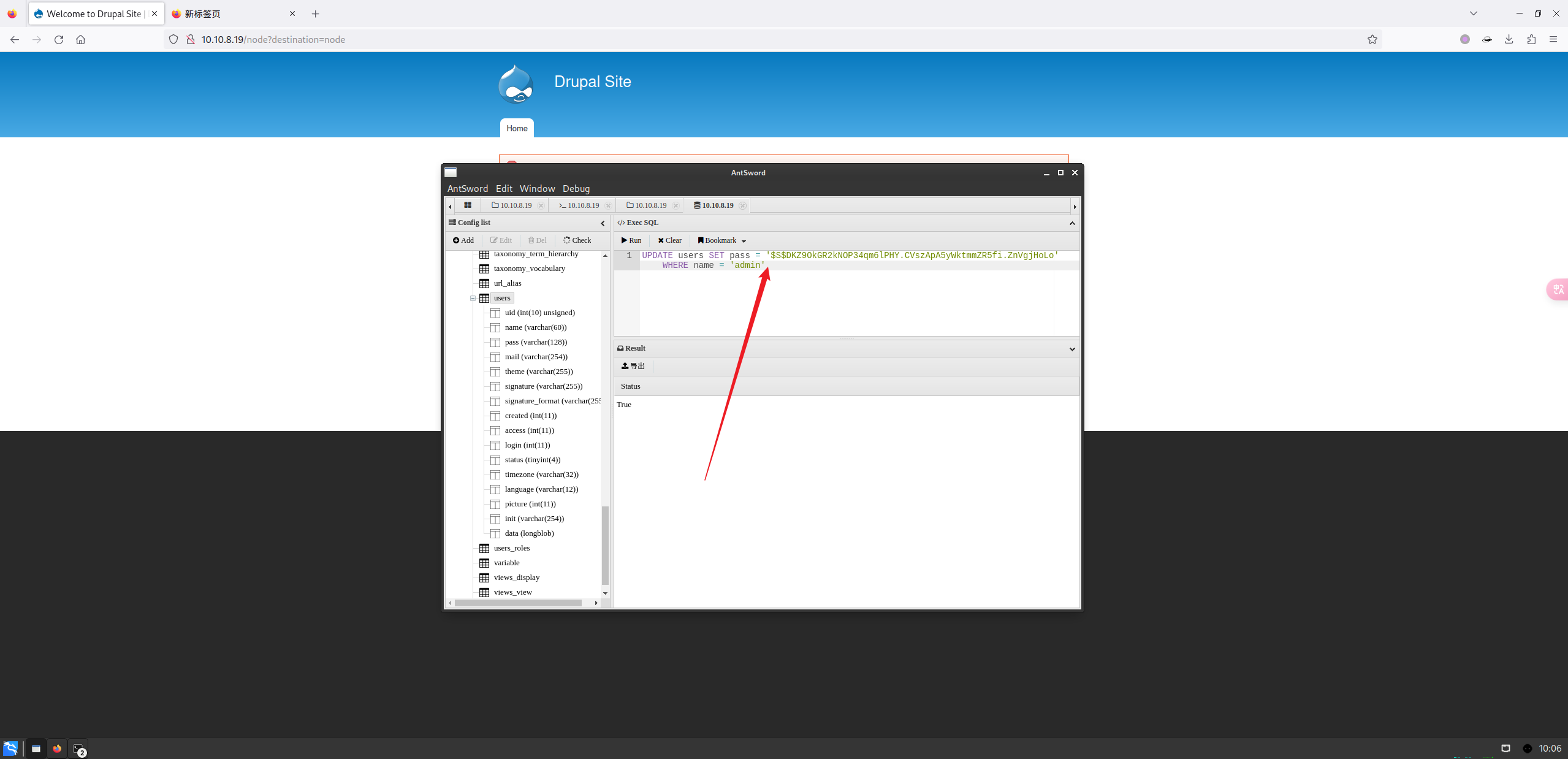Select the pass (varchar(128)) column
The image size is (1568, 759).
click(536, 342)
